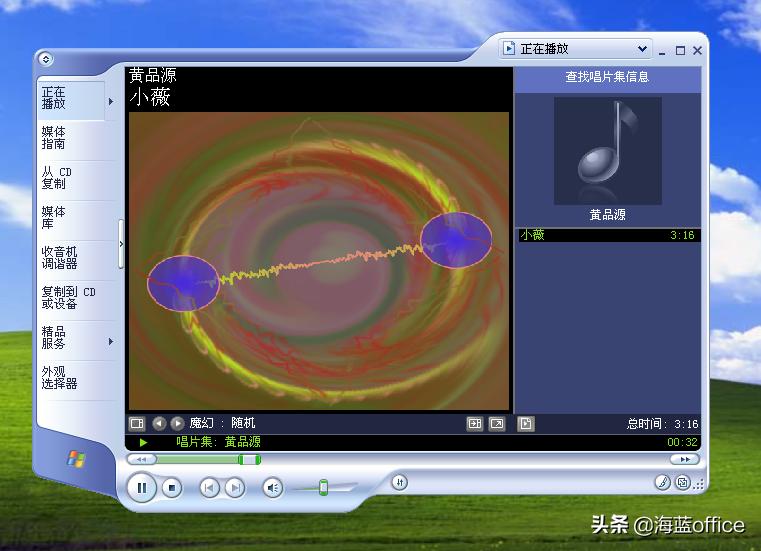Switch to next visualization
The image size is (761, 551).
click(177, 424)
